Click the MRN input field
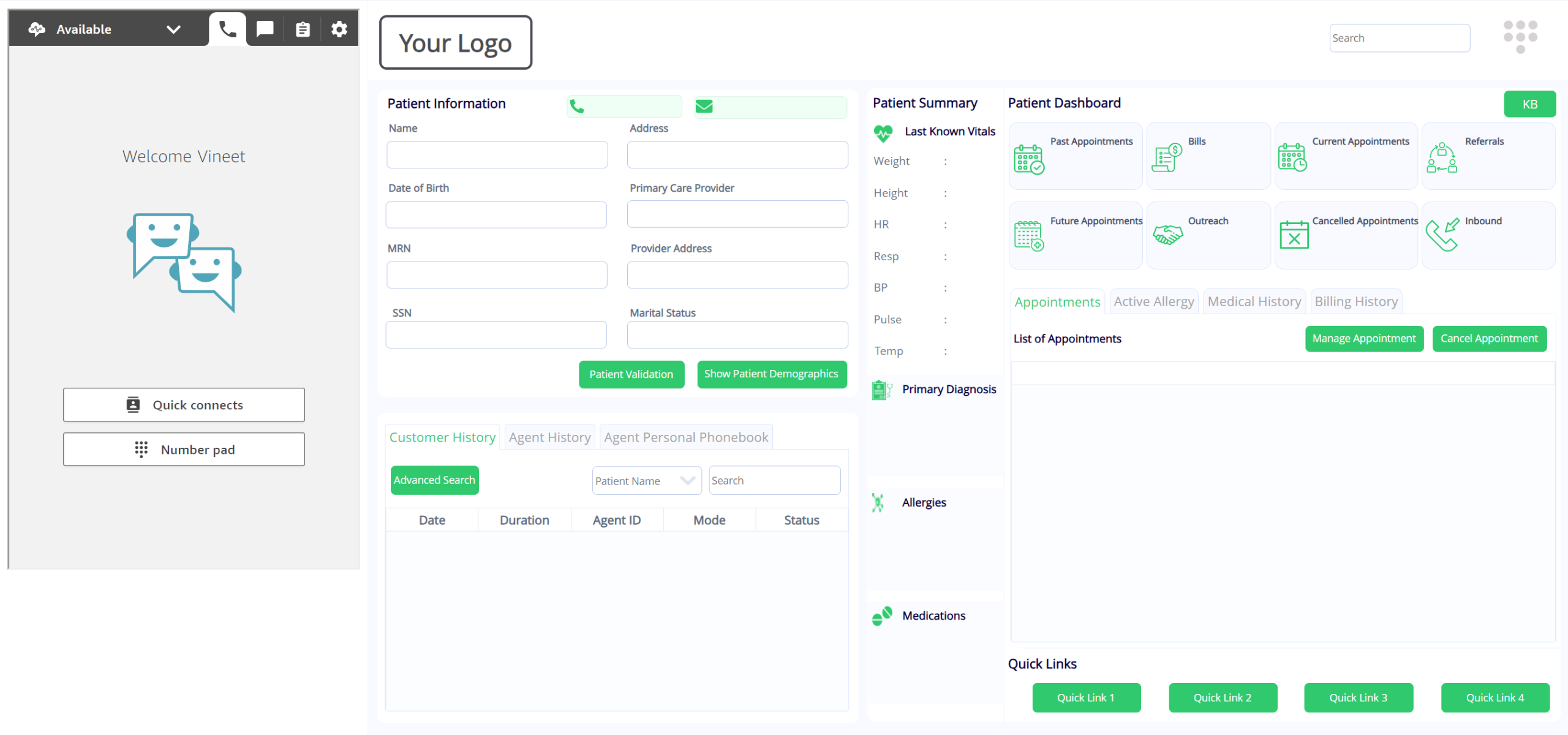Screen dimensions: 1568x735 [497, 275]
